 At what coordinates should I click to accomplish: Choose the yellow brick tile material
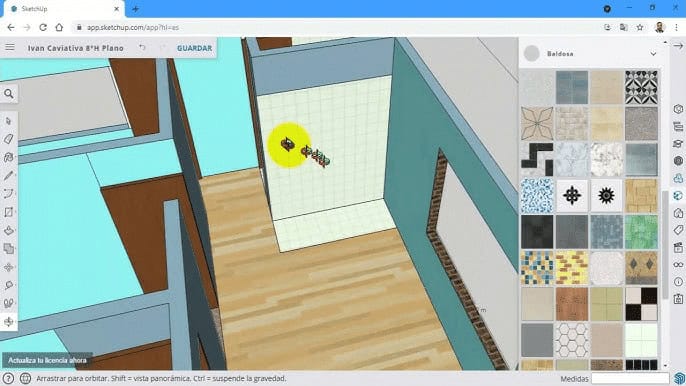click(572, 268)
